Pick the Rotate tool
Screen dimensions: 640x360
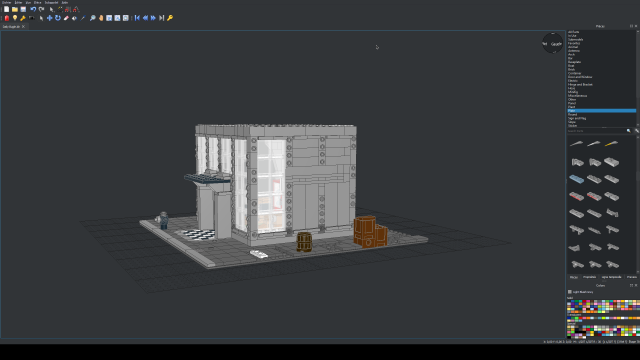pyautogui.click(x=58, y=18)
